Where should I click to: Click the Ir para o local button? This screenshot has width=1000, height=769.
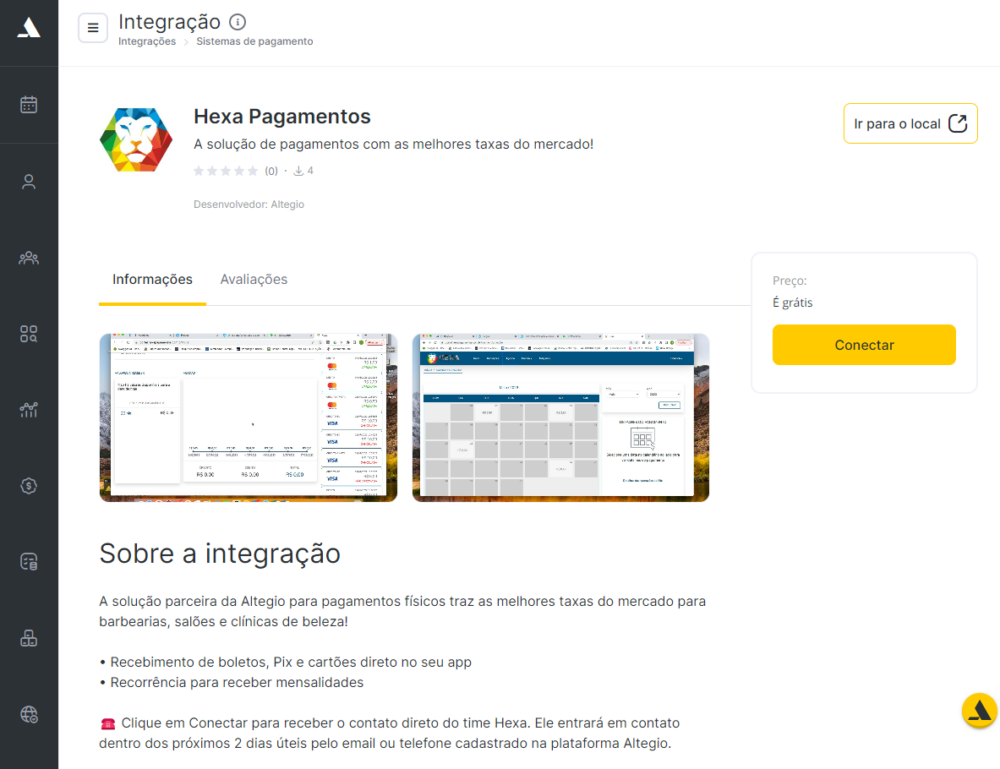point(910,124)
